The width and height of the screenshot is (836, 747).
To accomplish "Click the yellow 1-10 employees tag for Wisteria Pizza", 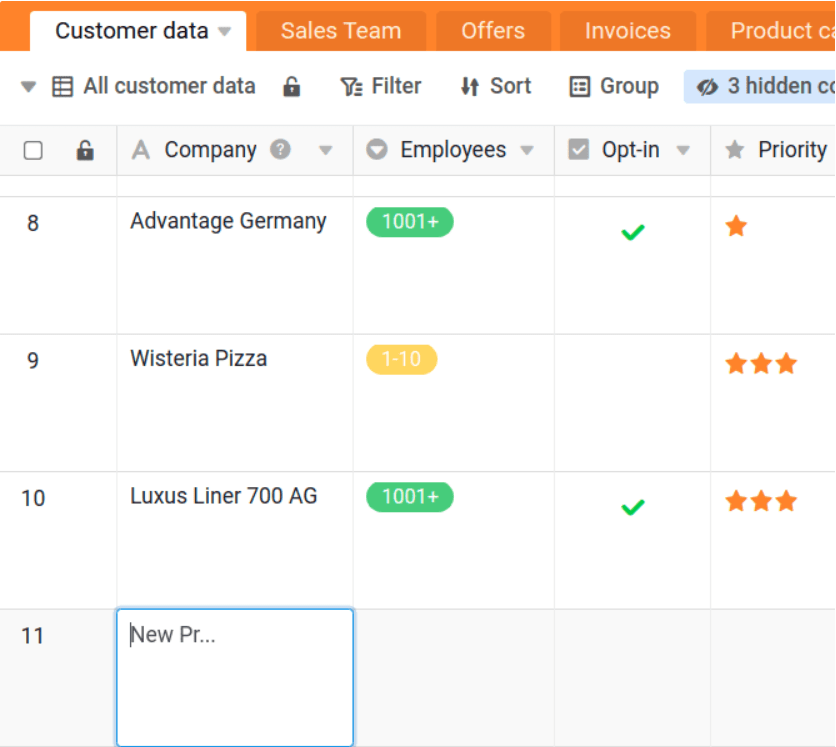I will pyautogui.click(x=401, y=359).
